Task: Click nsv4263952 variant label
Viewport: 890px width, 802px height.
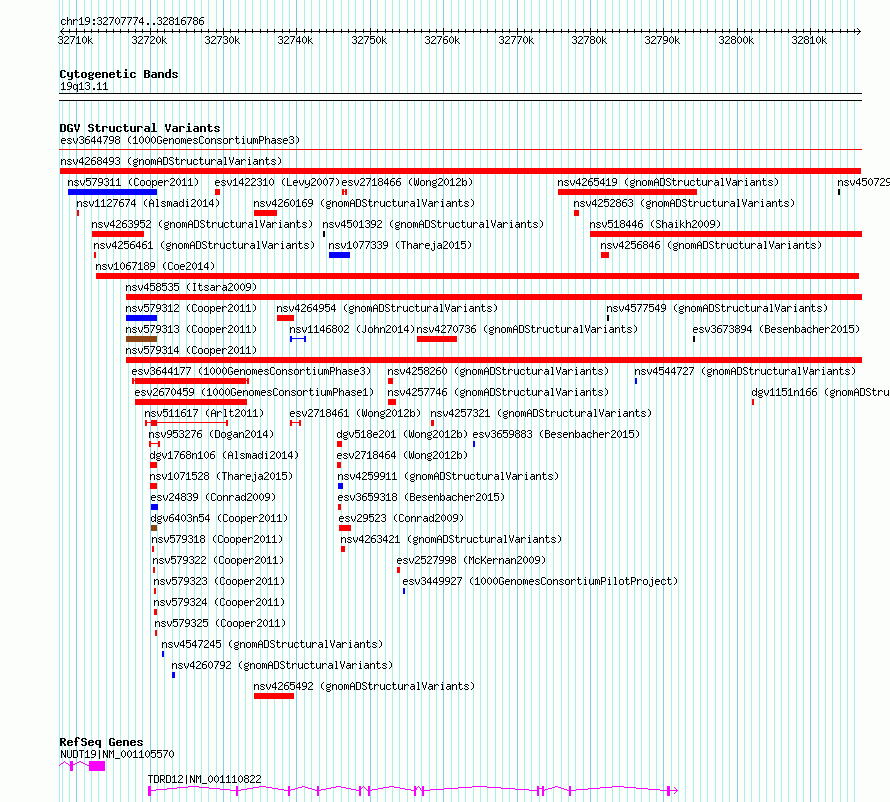Action: (202, 224)
